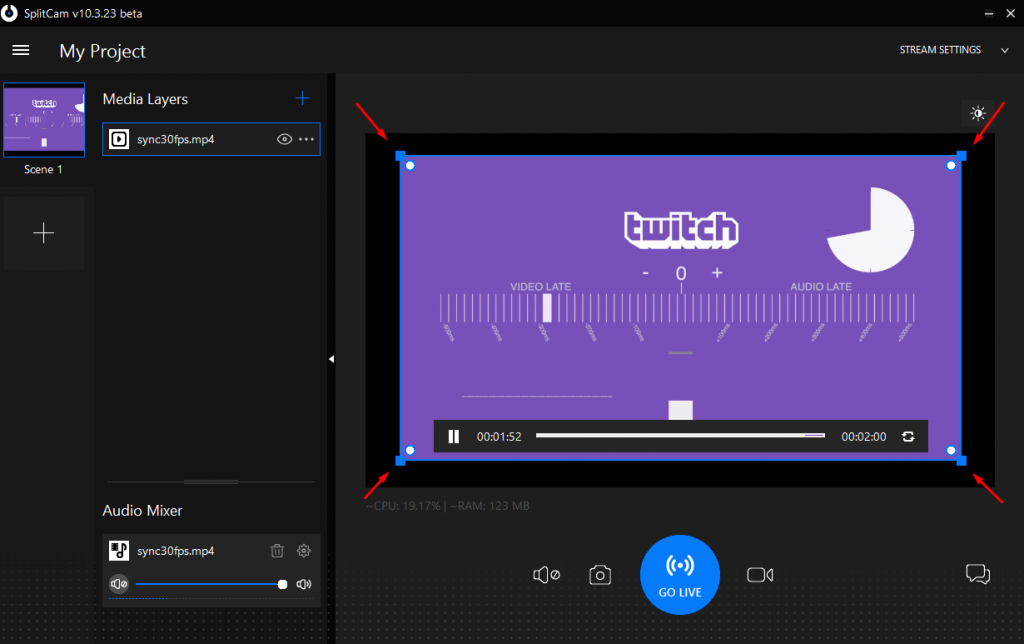Seek on the video progress bar
The width and height of the screenshot is (1024, 644).
680,436
